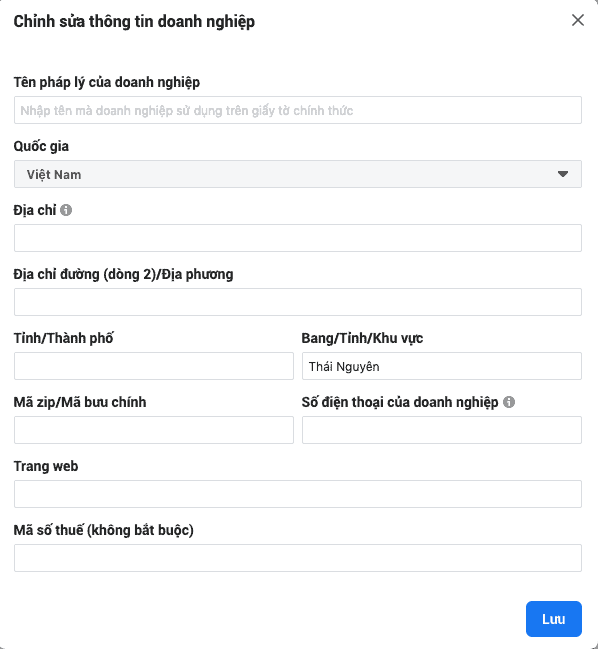Click the 'Trang web' label text
The image size is (598, 649).
pos(46,466)
